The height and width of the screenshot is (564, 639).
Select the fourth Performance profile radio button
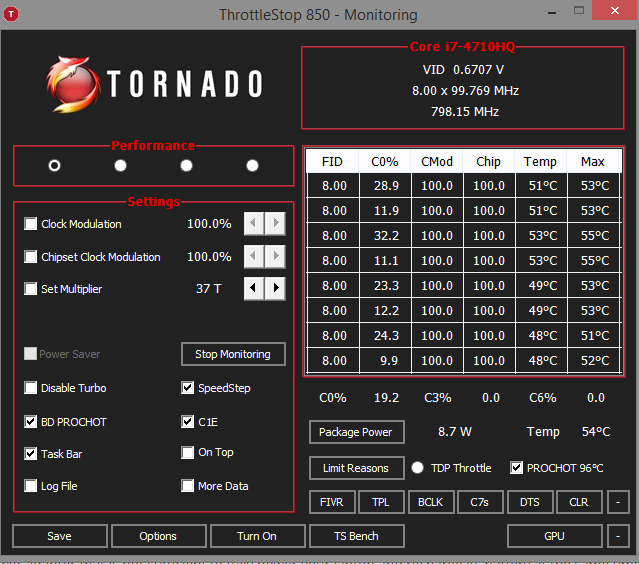[x=252, y=165]
